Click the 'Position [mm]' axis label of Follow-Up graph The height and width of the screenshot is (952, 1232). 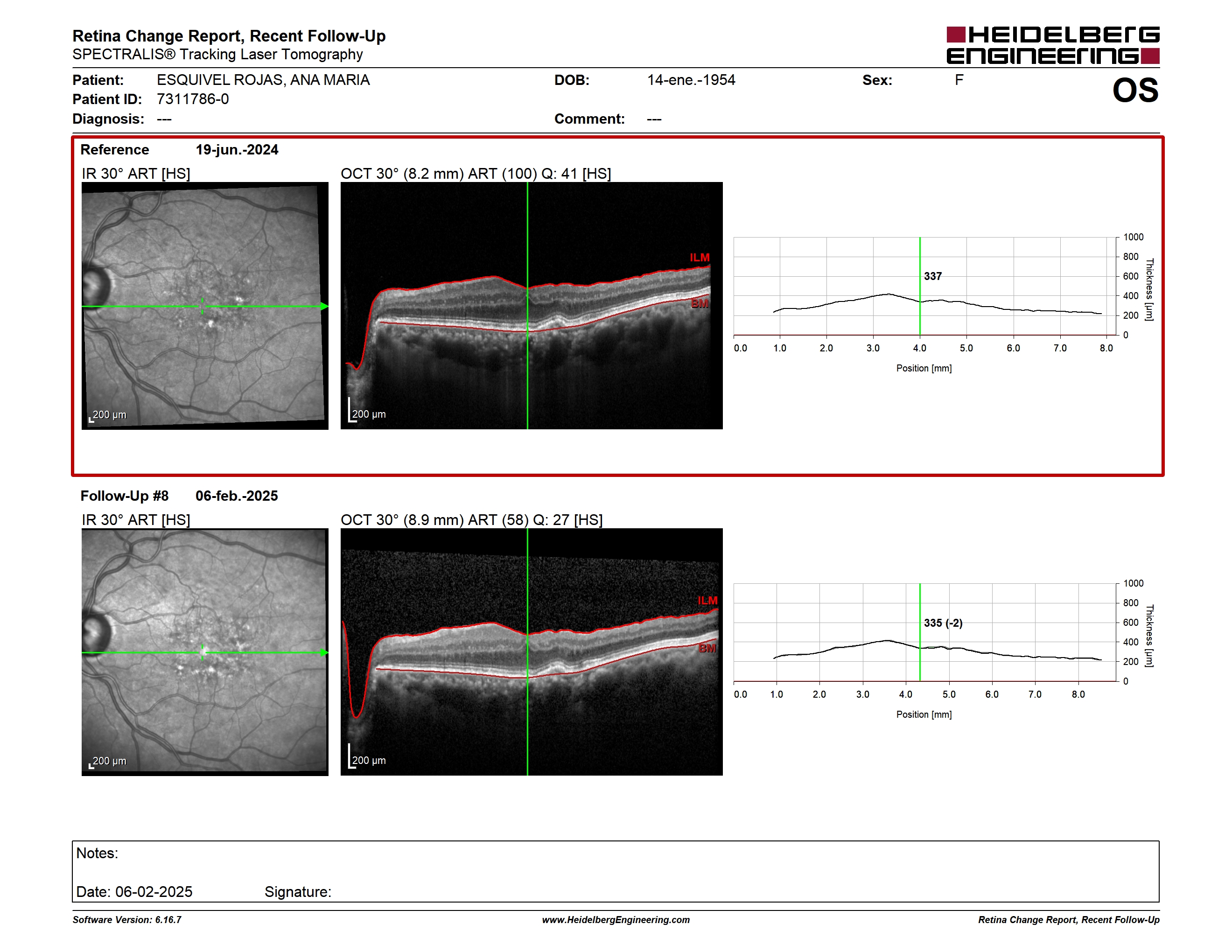[924, 714]
